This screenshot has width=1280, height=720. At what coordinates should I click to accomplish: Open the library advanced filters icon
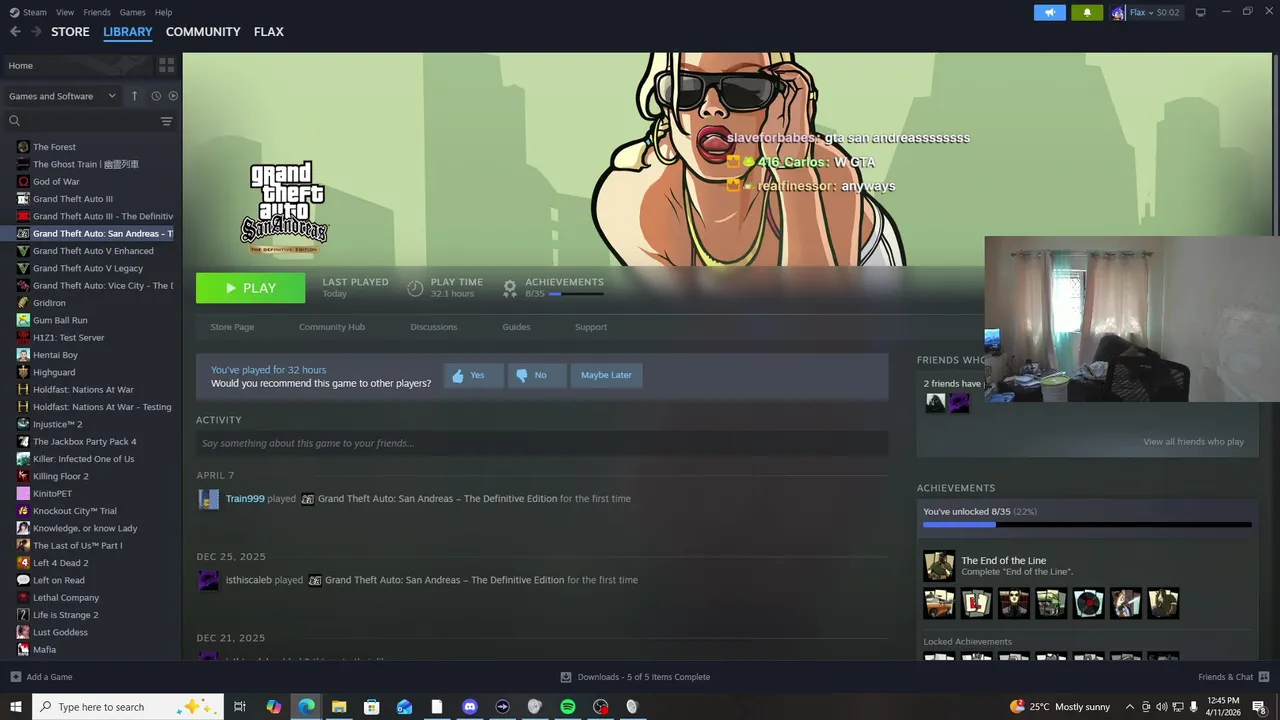coord(166,121)
